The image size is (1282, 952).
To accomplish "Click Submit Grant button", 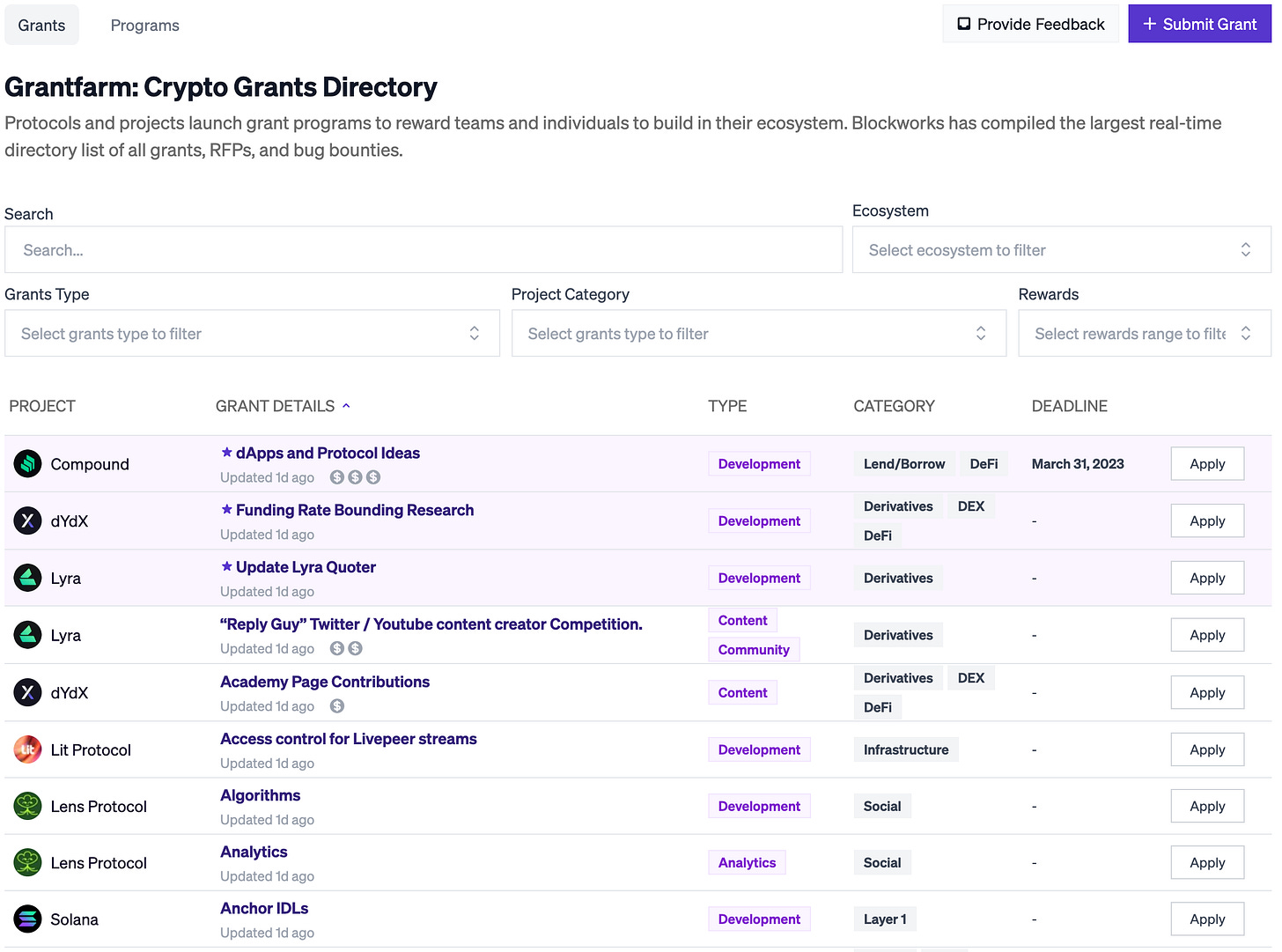I will (1200, 24).
